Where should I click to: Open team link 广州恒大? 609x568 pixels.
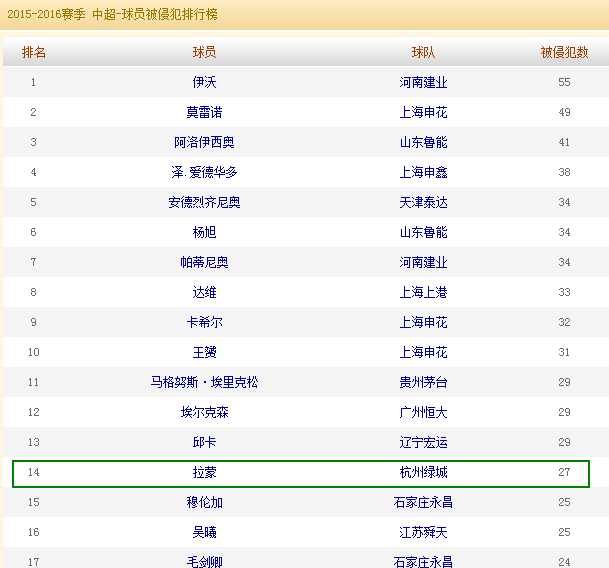coord(423,412)
